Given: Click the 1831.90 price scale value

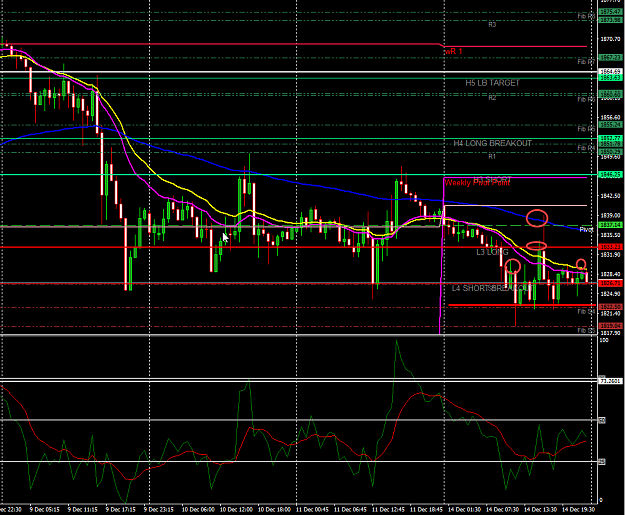Looking at the screenshot, I should click(x=610, y=254).
